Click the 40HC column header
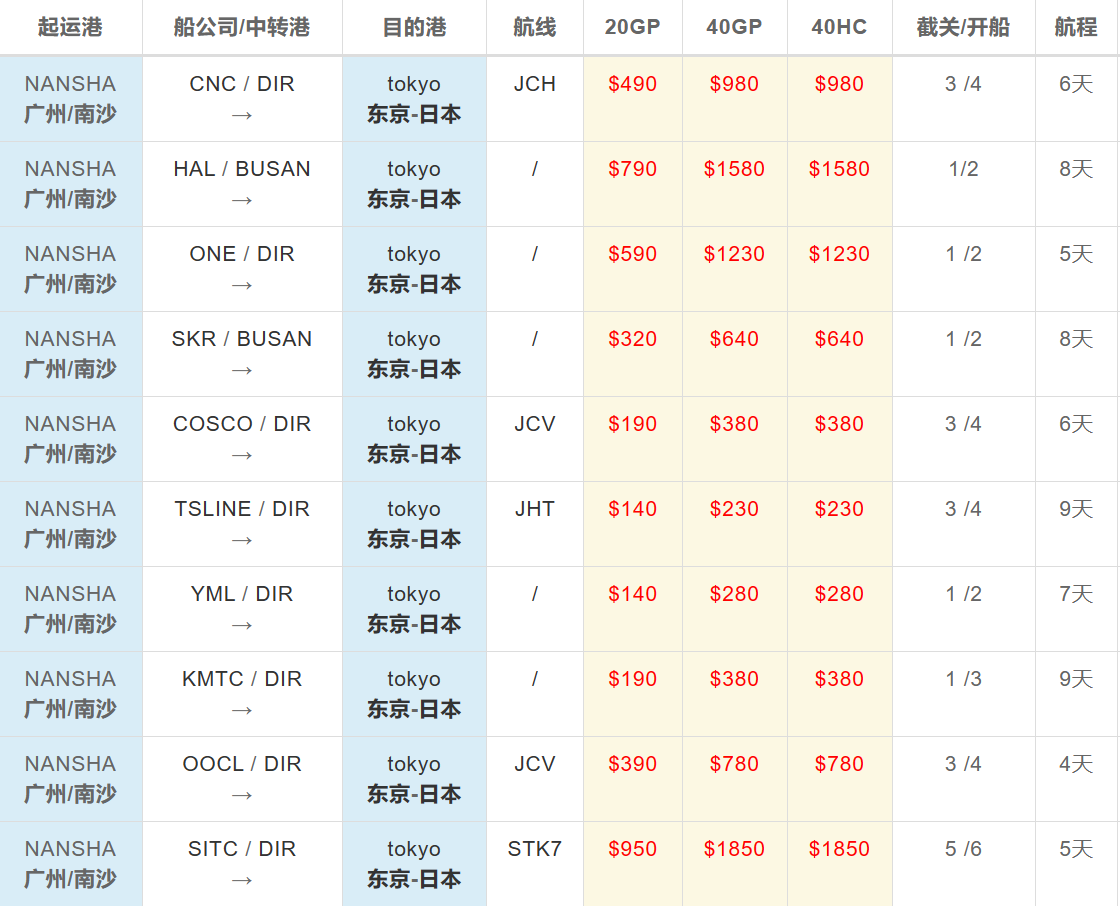 coord(839,27)
